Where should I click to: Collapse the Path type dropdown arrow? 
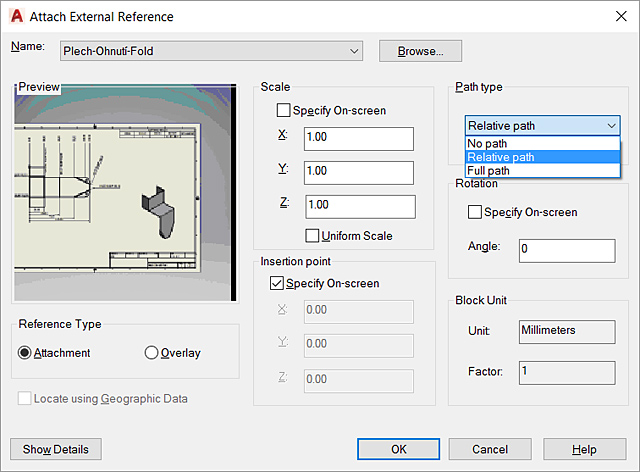tap(611, 126)
